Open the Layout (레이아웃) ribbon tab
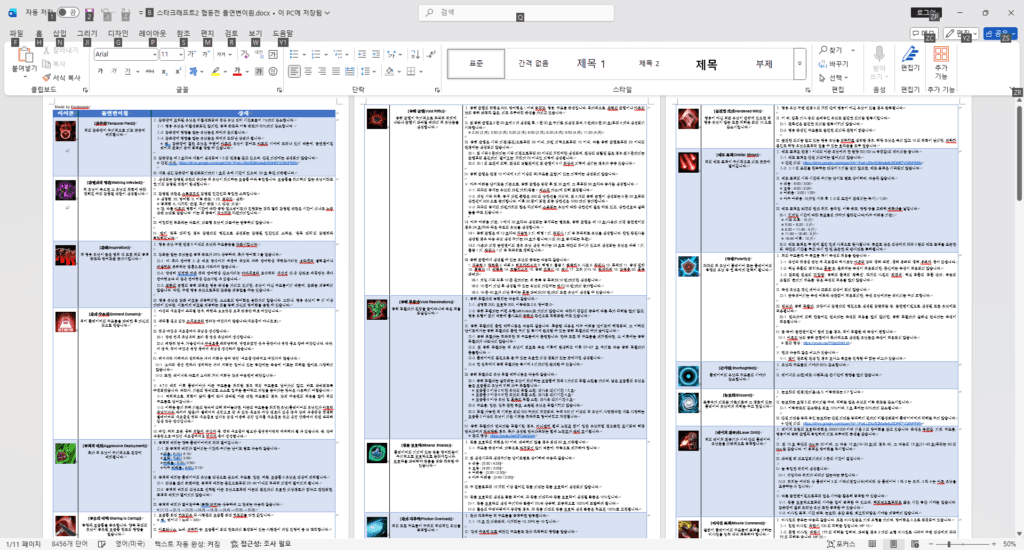Viewport: 1024px width, 550px height. point(152,33)
